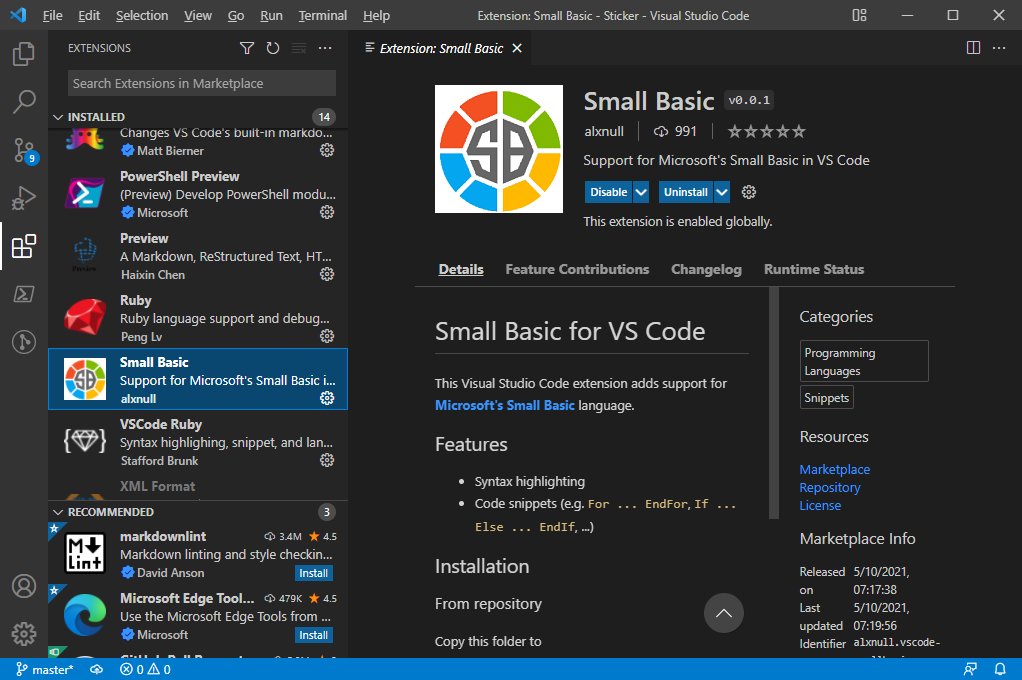Click the scroll-to-top circular arrow button
Image resolution: width=1022 pixels, height=680 pixels.
[724, 613]
